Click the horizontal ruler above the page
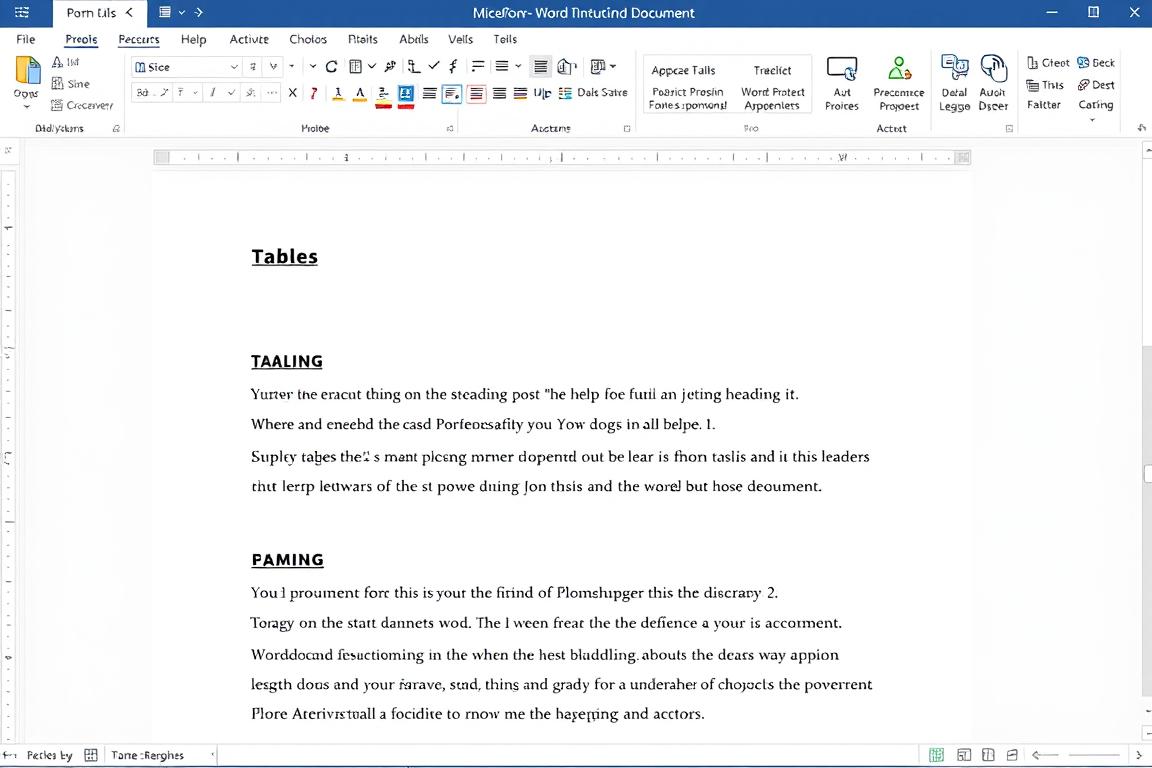The height and width of the screenshot is (768, 1152). point(562,157)
